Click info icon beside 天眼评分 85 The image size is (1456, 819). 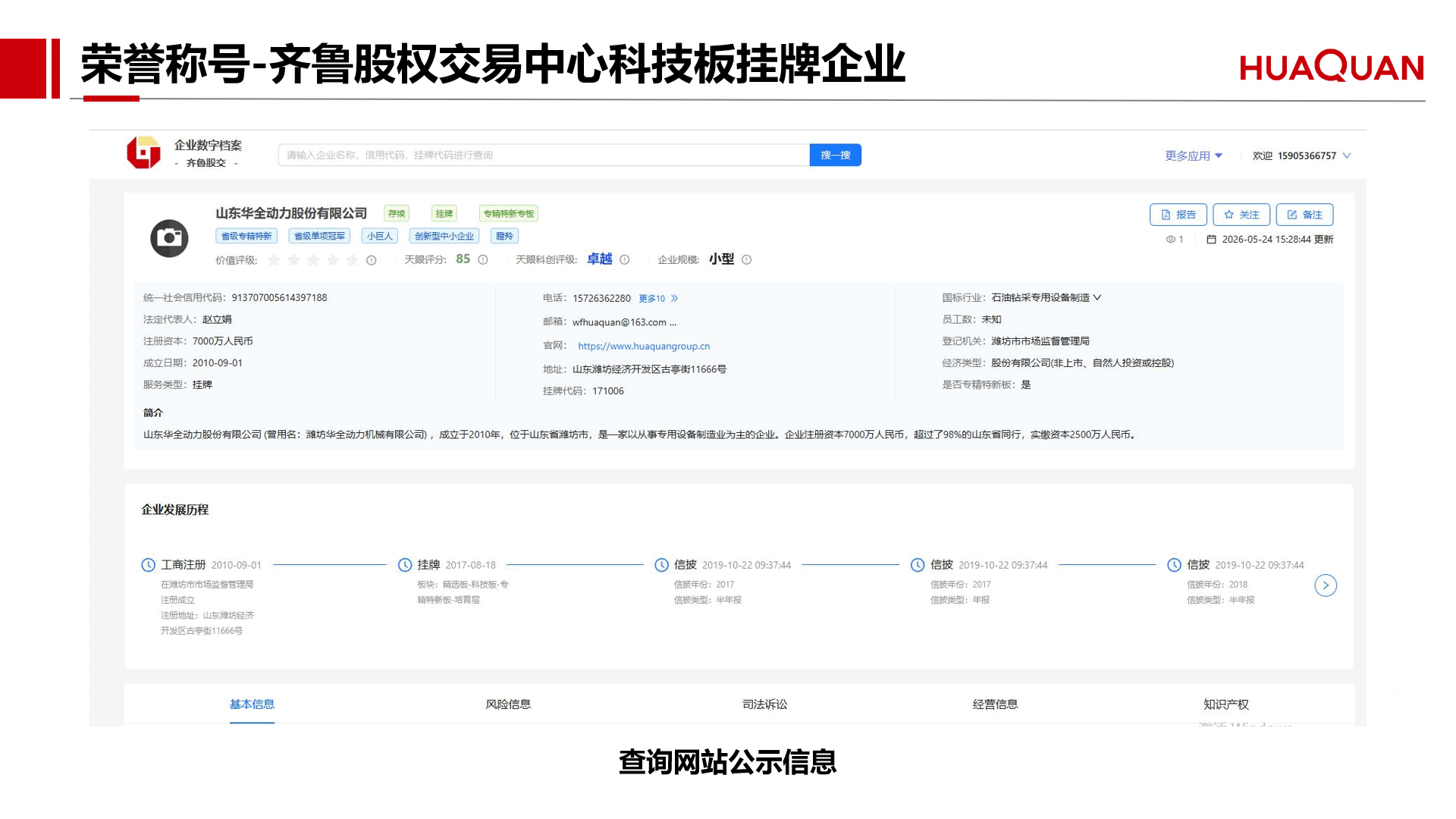tap(483, 259)
